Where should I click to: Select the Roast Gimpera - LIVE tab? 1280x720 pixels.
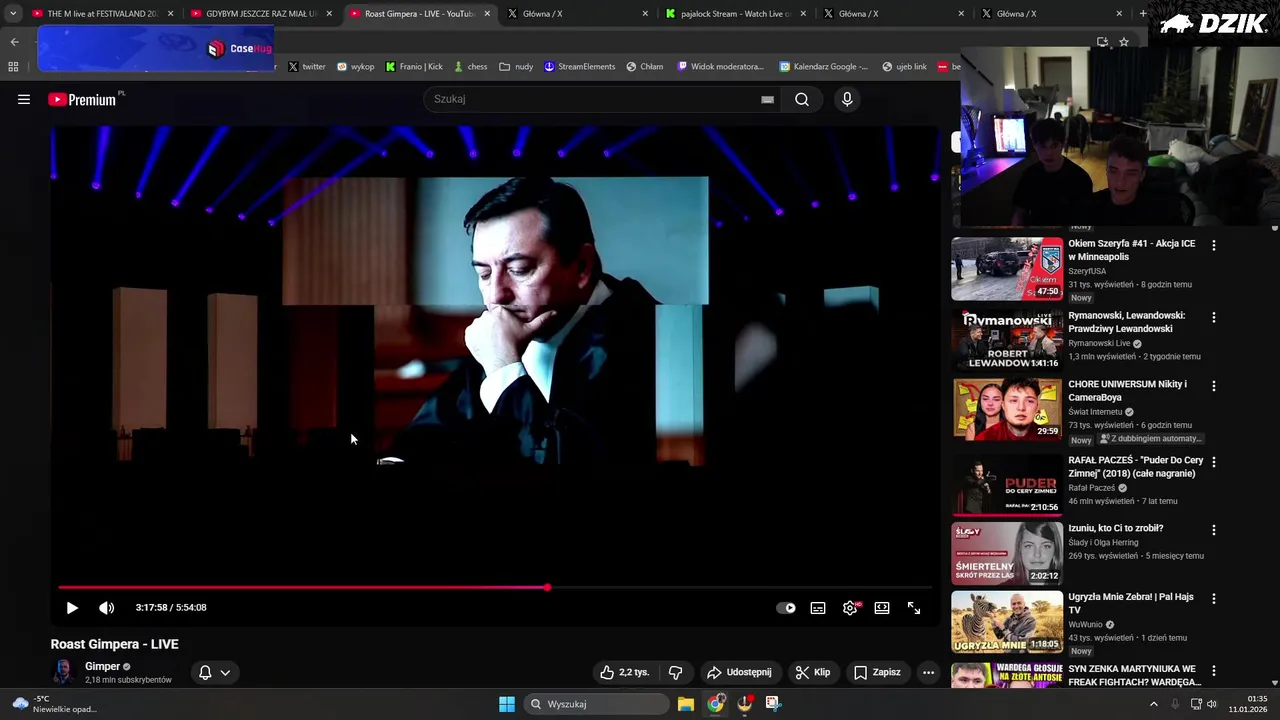tap(419, 14)
